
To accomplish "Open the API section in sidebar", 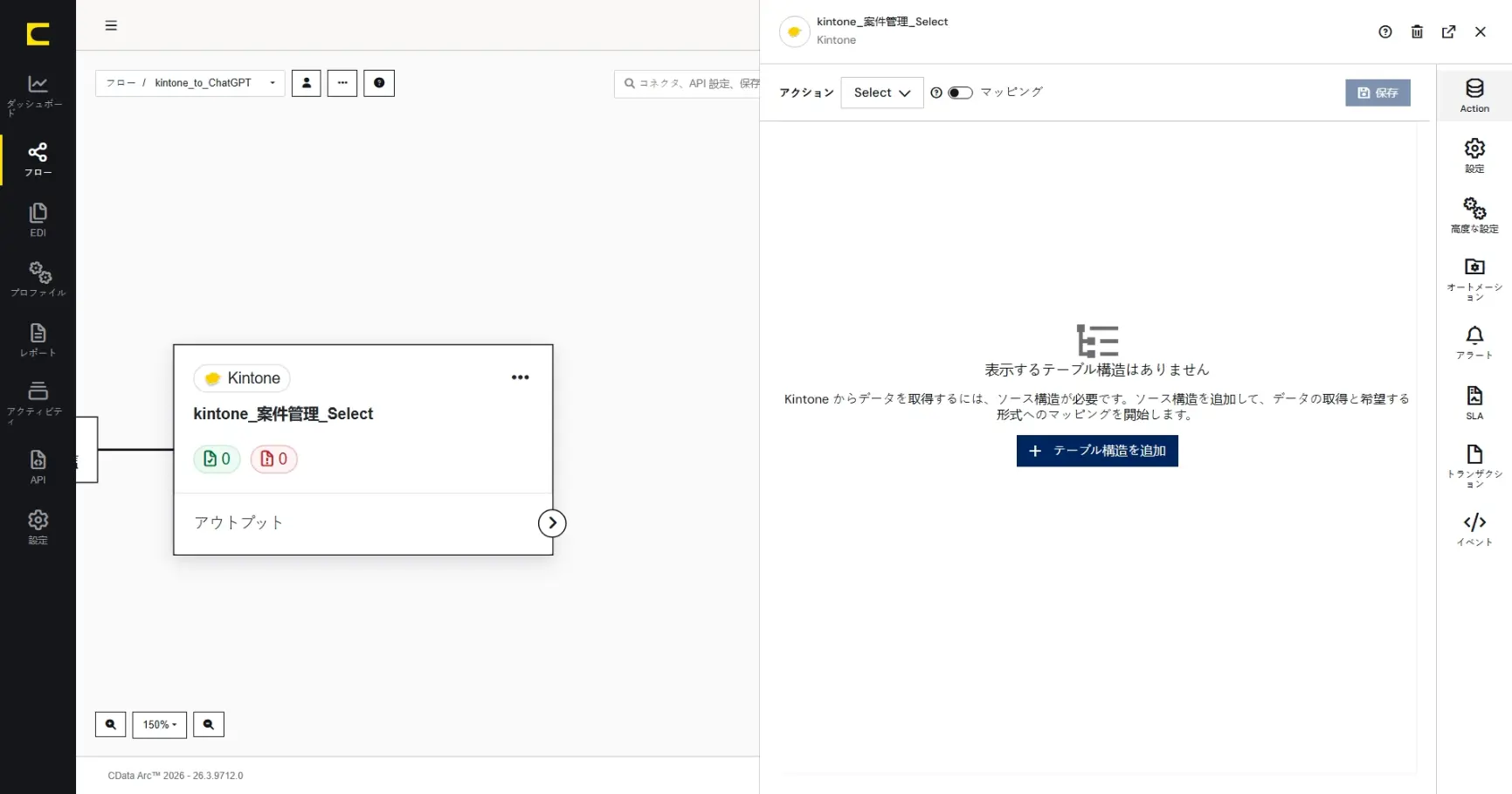I will (x=38, y=466).
